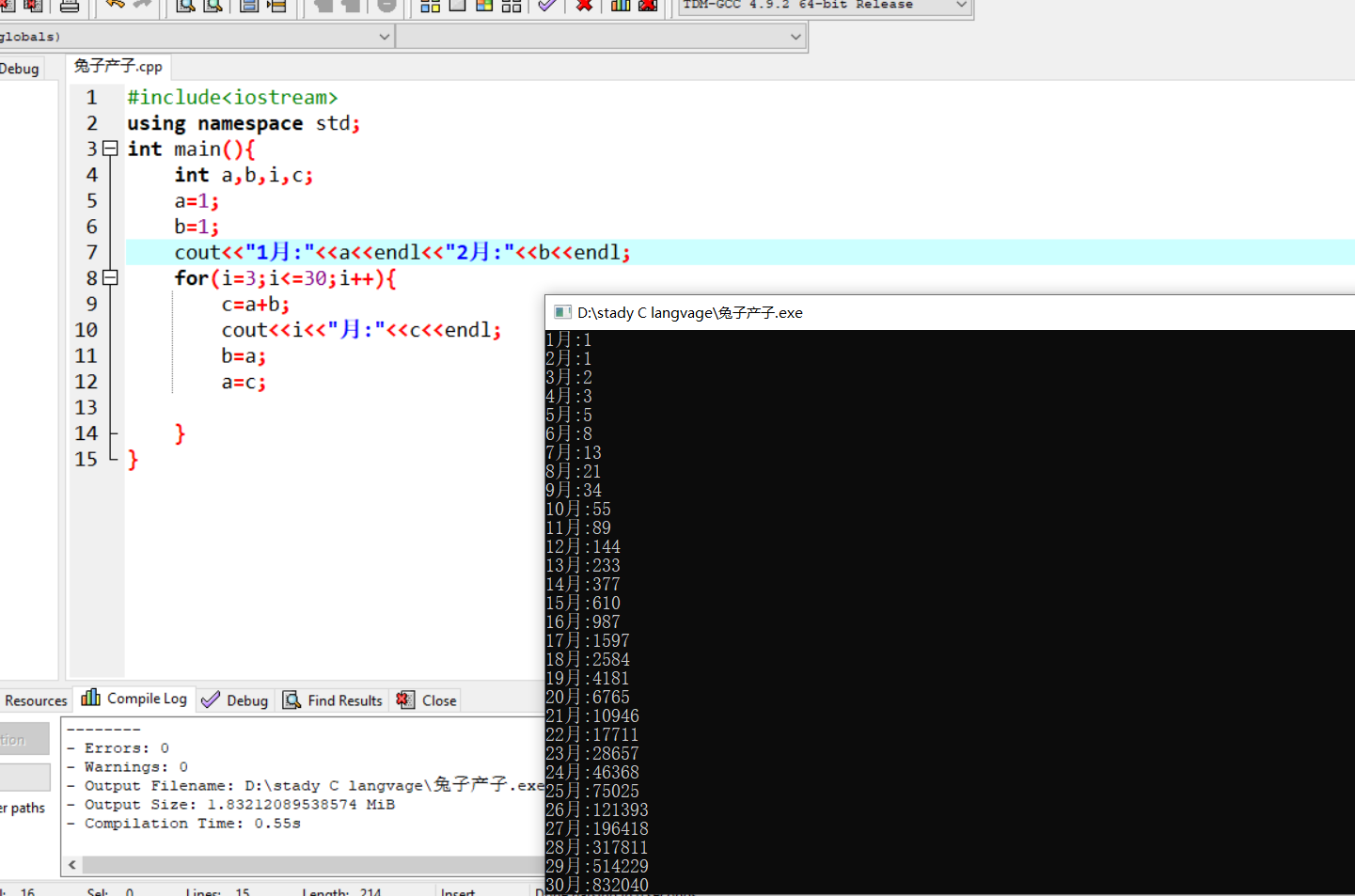Screen dimensions: 1355x896
Task: Click compile log scrollbar left arrow
Action: (x=72, y=865)
